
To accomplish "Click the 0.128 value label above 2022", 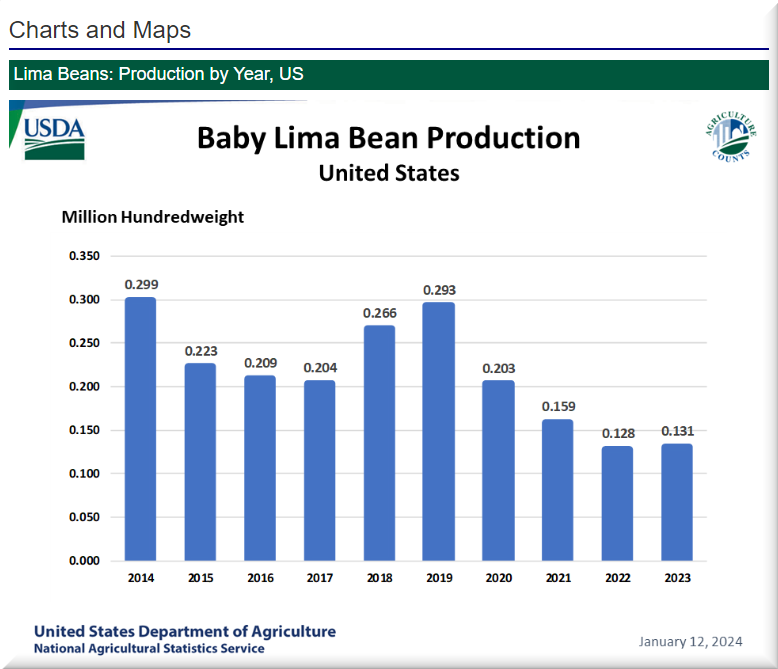I will coord(618,433).
